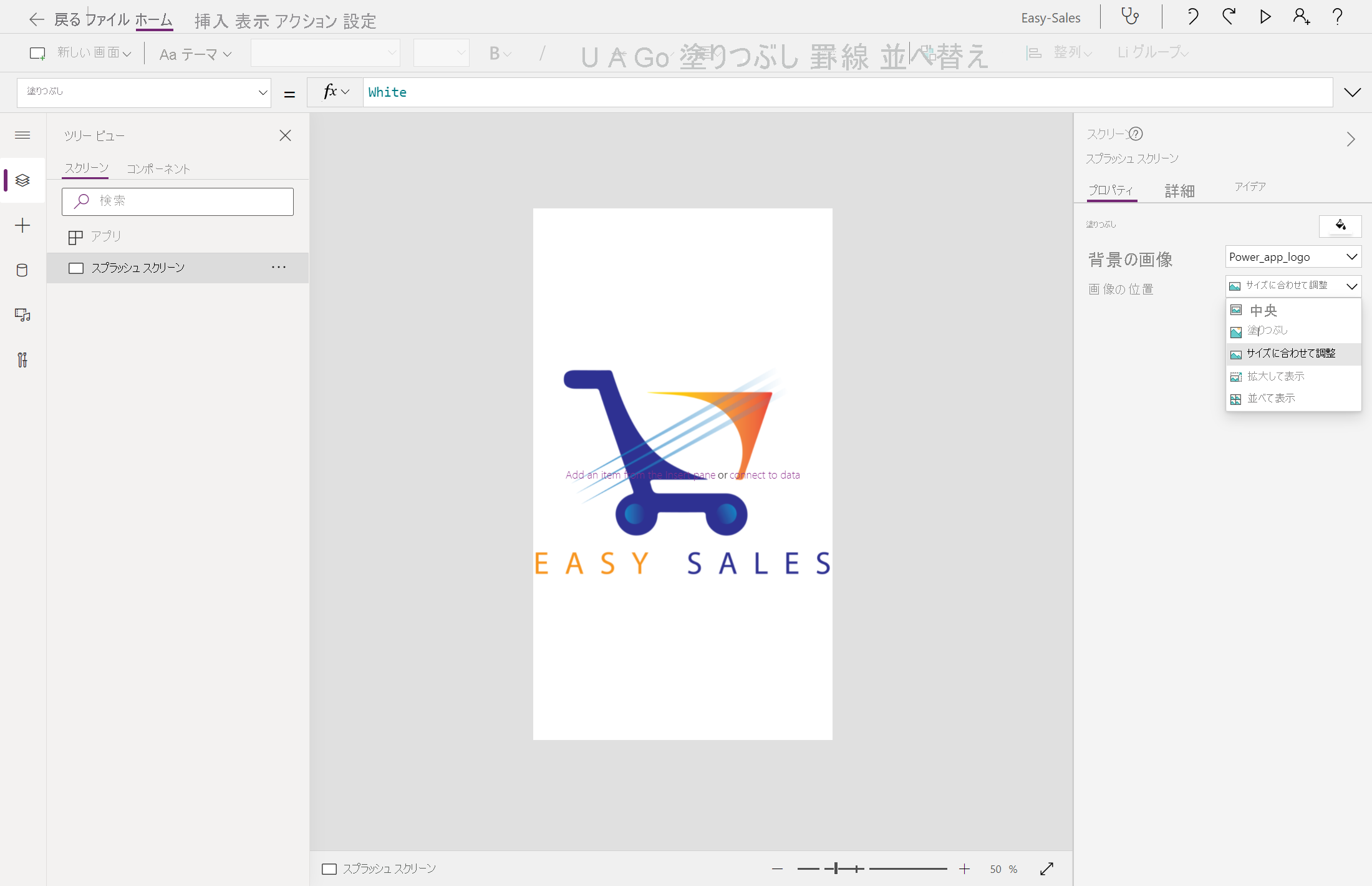Open the 設定 menu

tap(360, 21)
